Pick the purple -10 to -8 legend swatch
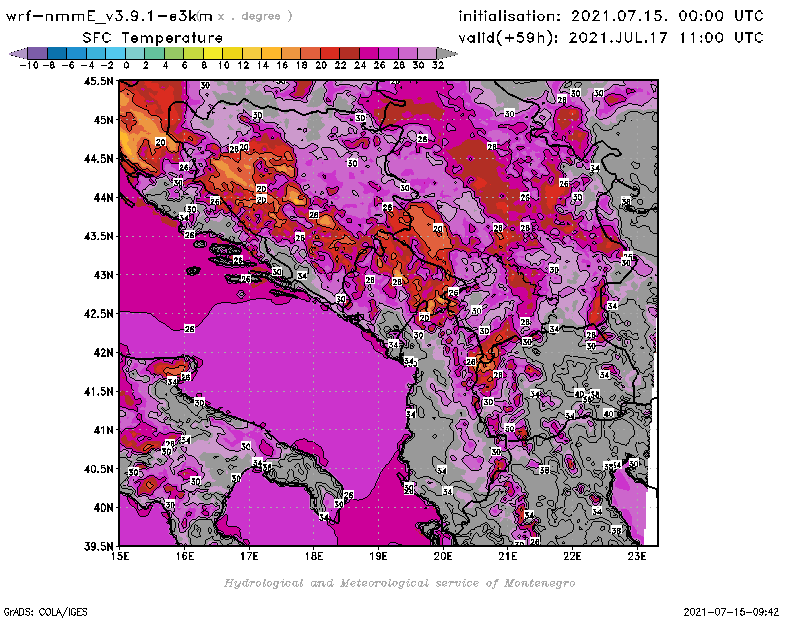Image resolution: width=800 pixels, height=618 pixels. pyautogui.click(x=38, y=53)
